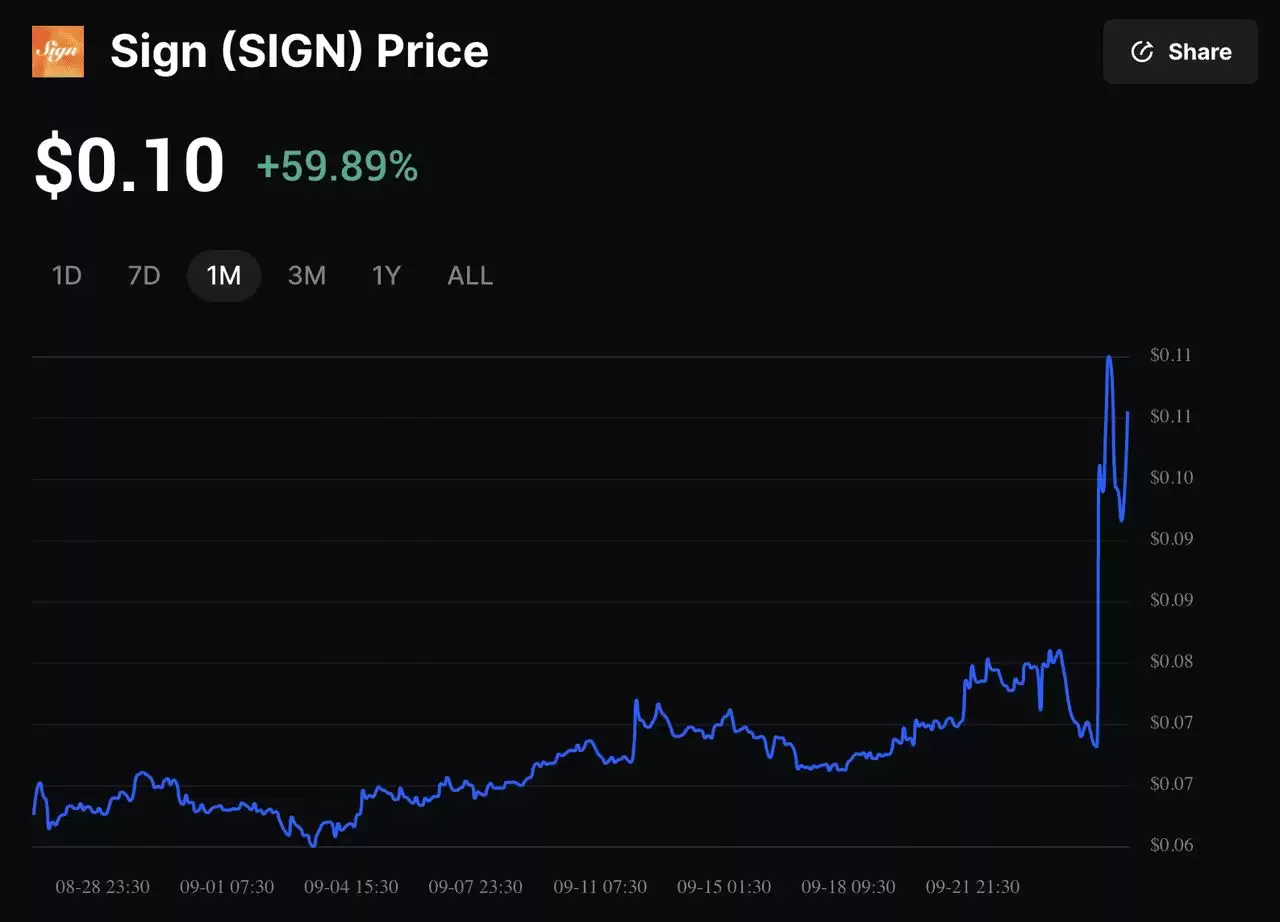The width and height of the screenshot is (1280, 922).
Task: Select the 3M time range
Action: click(x=306, y=275)
